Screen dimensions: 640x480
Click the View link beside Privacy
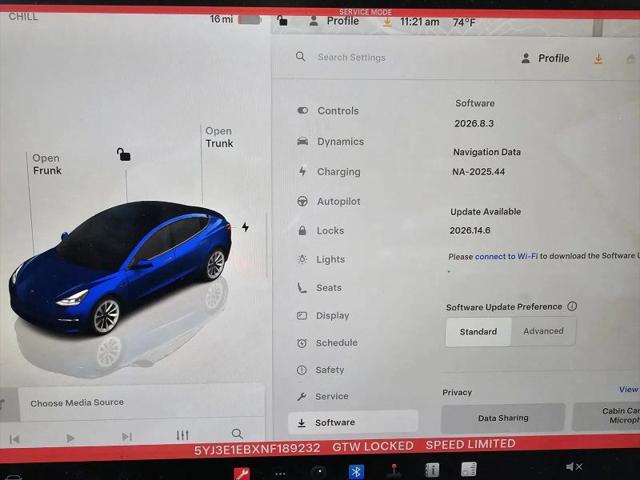click(x=629, y=389)
